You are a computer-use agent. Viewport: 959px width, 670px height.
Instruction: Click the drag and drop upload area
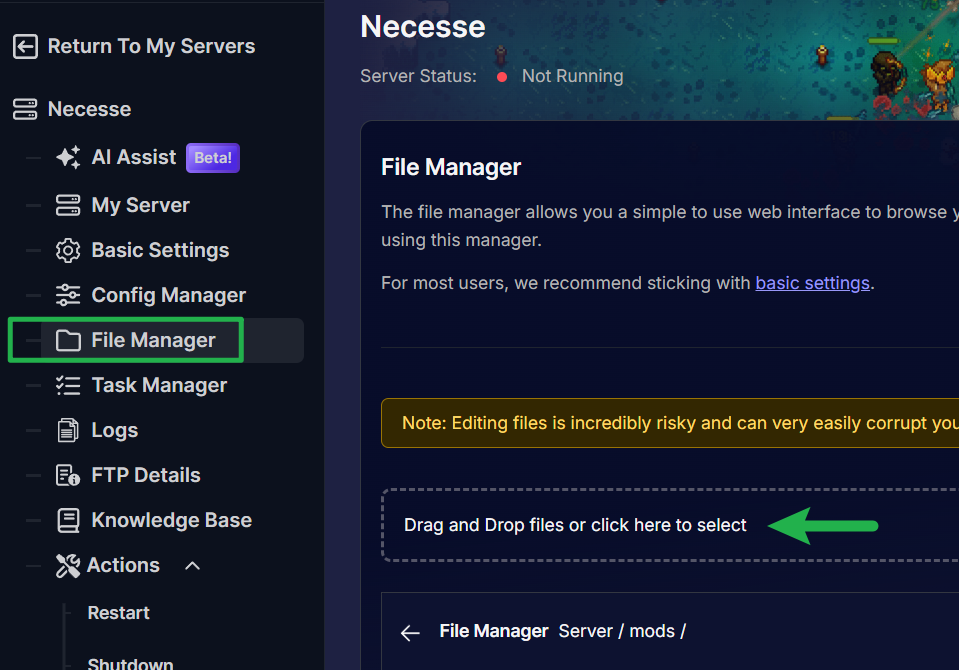(575, 525)
